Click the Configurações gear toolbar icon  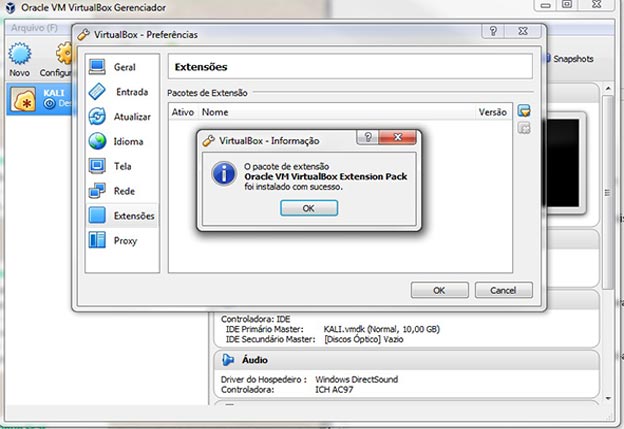pos(63,54)
